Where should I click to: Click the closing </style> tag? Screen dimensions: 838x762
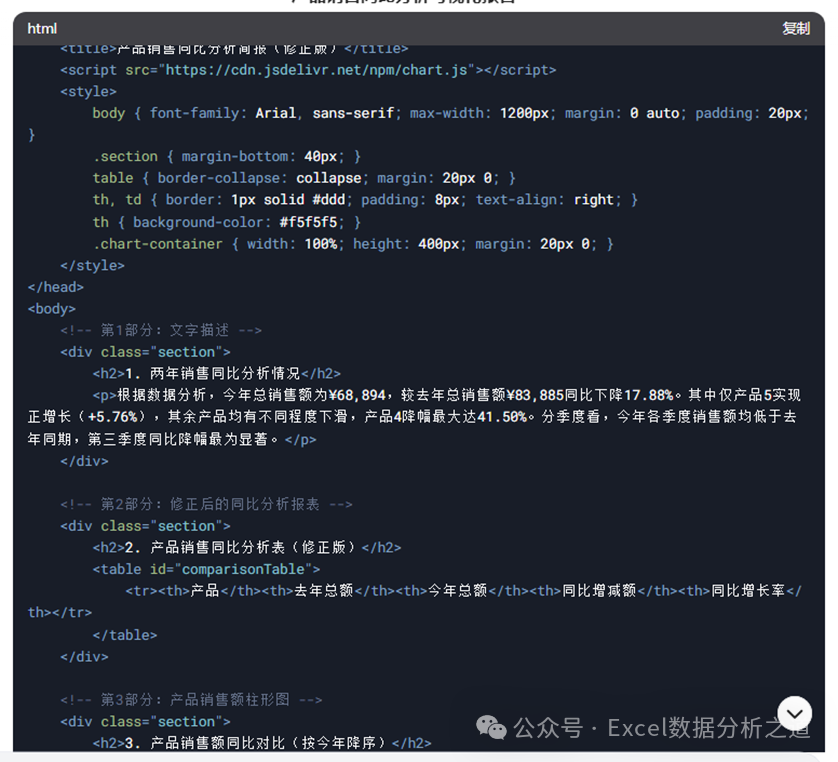[x=92, y=266]
